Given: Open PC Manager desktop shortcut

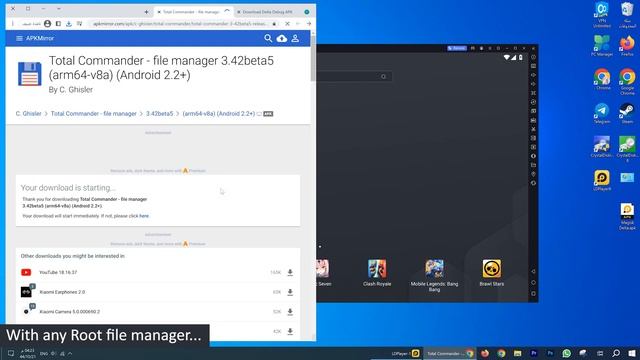Looking at the screenshot, I should point(602,45).
